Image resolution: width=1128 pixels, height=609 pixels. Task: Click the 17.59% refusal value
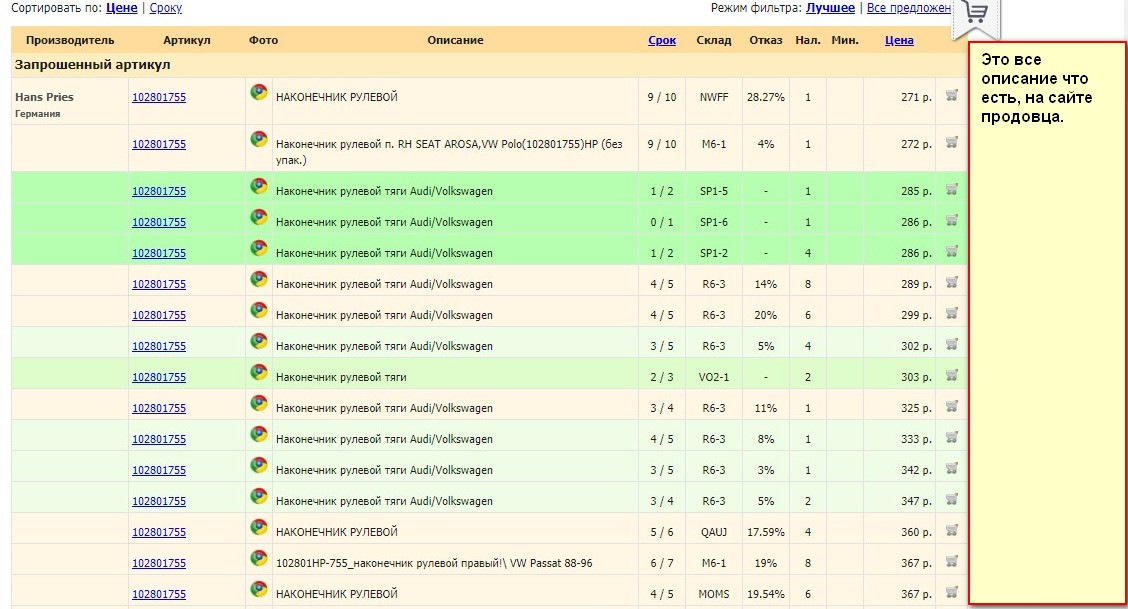point(765,532)
